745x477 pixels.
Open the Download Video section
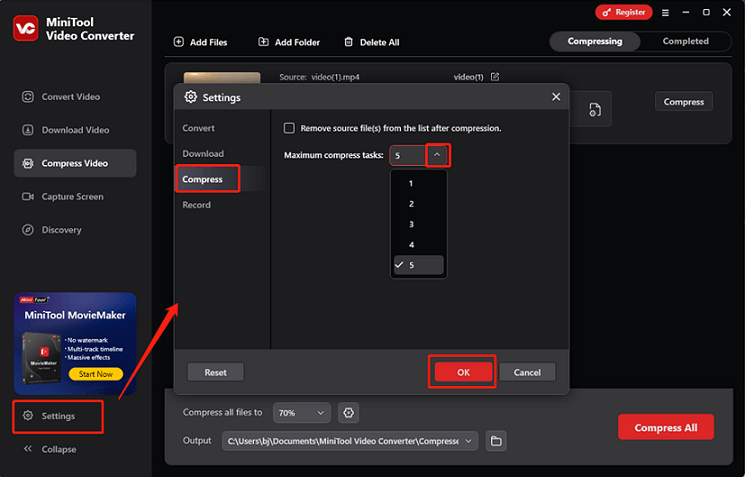(66, 130)
